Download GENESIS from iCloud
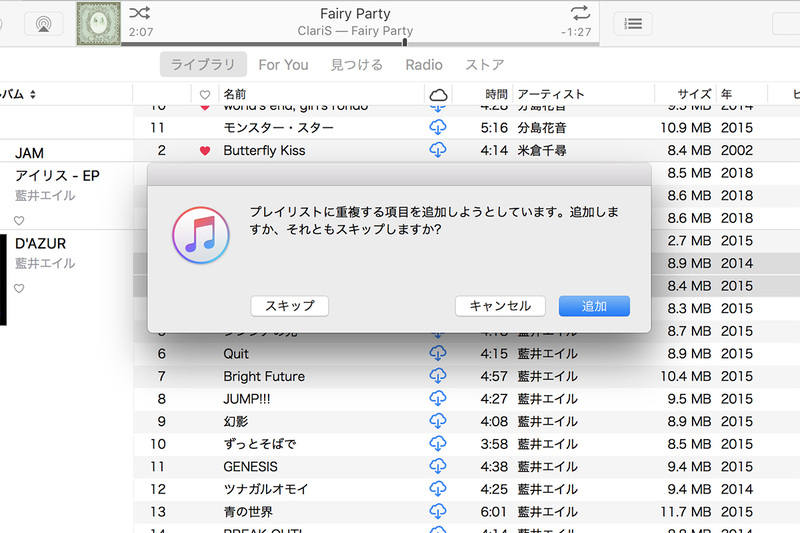The image size is (800, 533). [438, 466]
